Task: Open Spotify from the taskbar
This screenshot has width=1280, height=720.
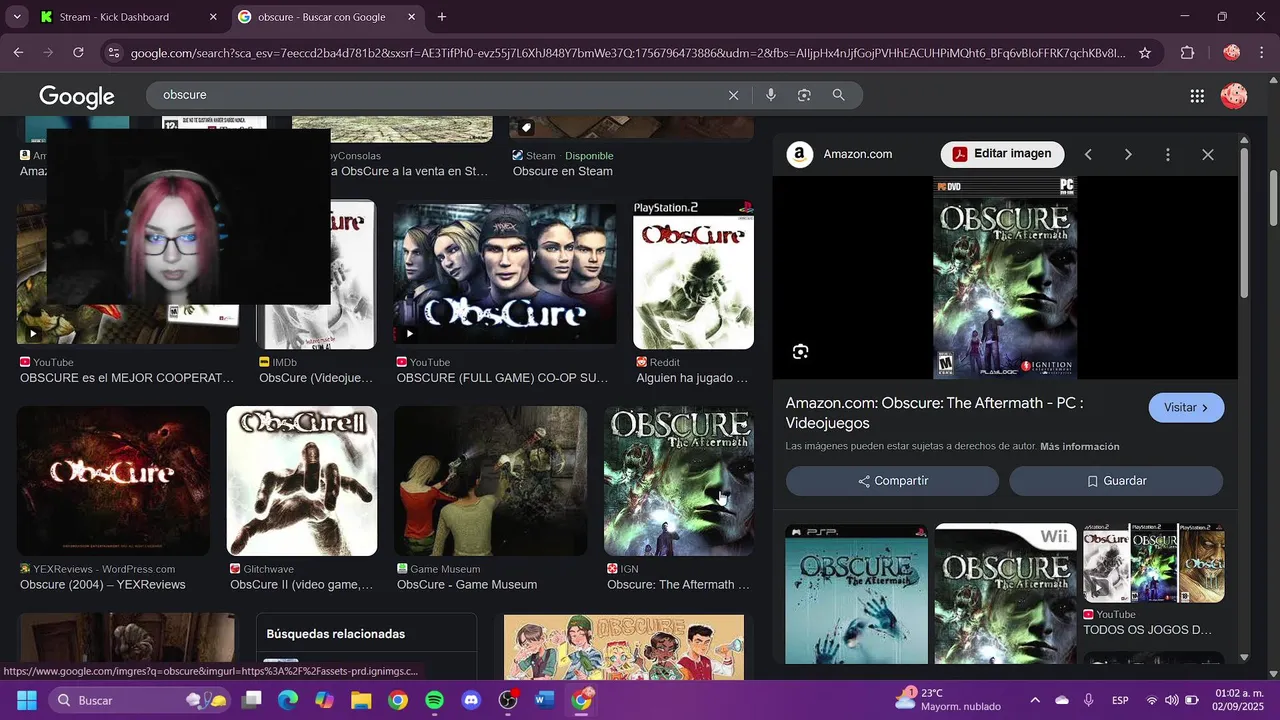Action: (x=435, y=700)
